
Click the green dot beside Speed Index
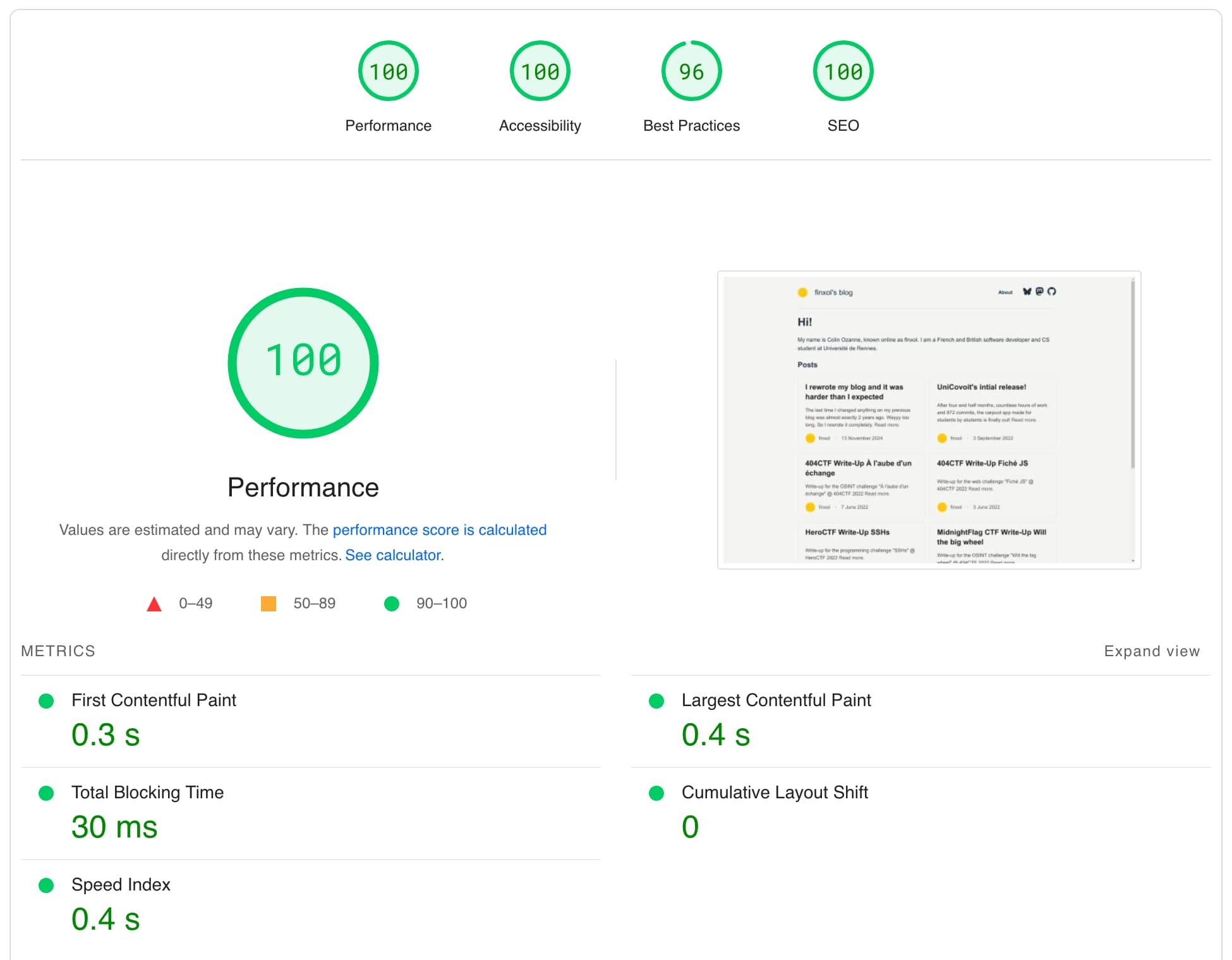[47, 885]
